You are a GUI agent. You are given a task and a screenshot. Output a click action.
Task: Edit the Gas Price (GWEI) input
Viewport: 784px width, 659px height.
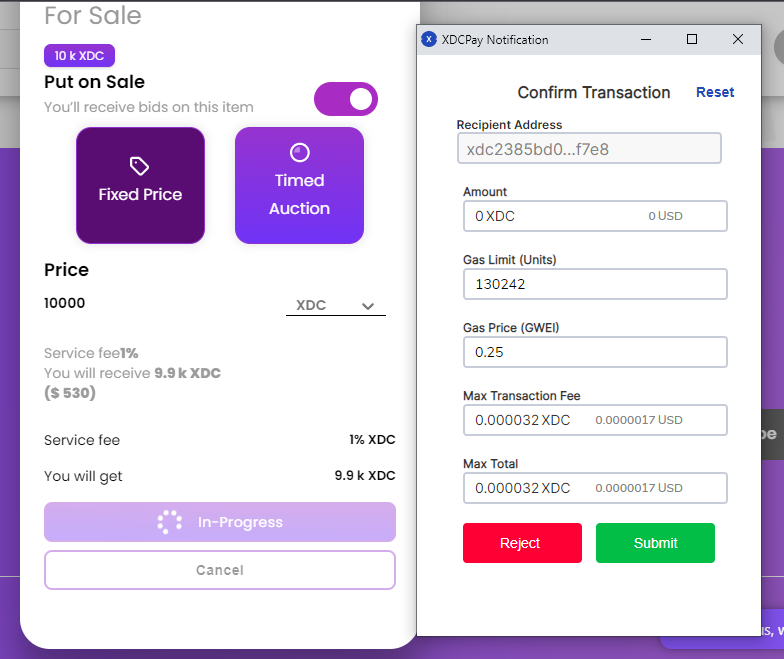pyautogui.click(x=595, y=352)
